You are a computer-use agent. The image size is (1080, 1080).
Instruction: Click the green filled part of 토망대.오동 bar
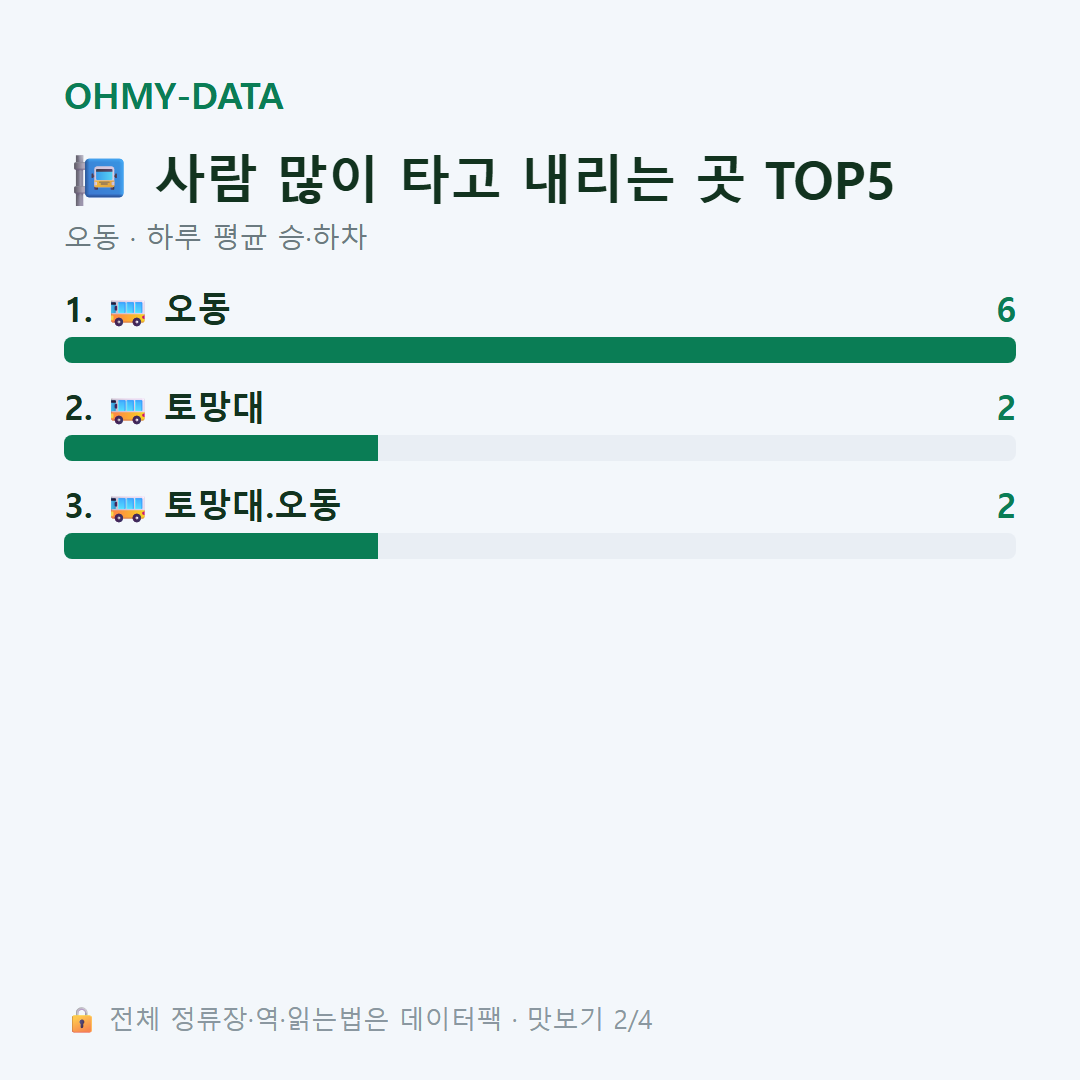pos(221,546)
